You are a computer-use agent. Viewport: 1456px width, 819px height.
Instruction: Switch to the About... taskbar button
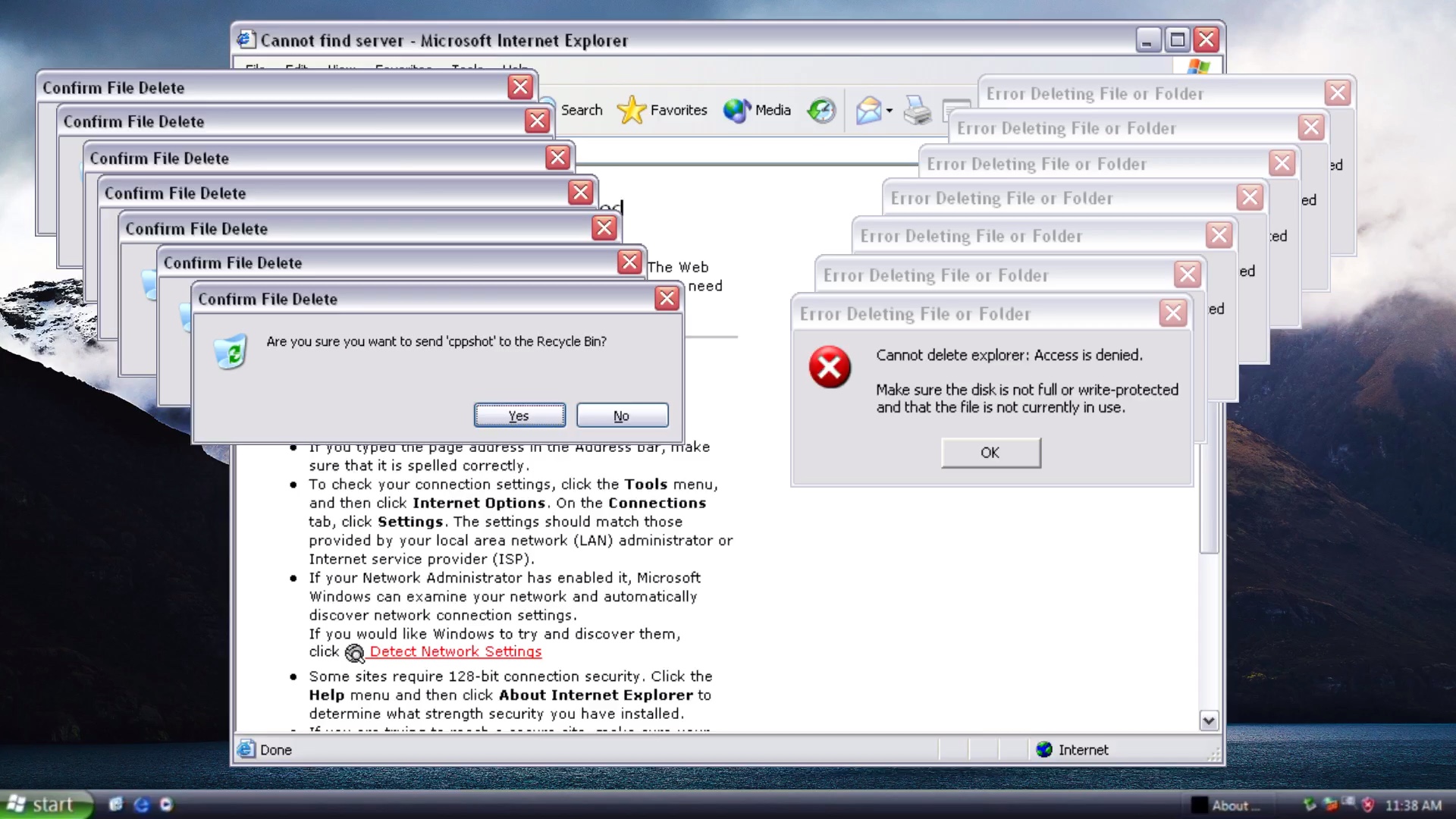[x=1230, y=805]
